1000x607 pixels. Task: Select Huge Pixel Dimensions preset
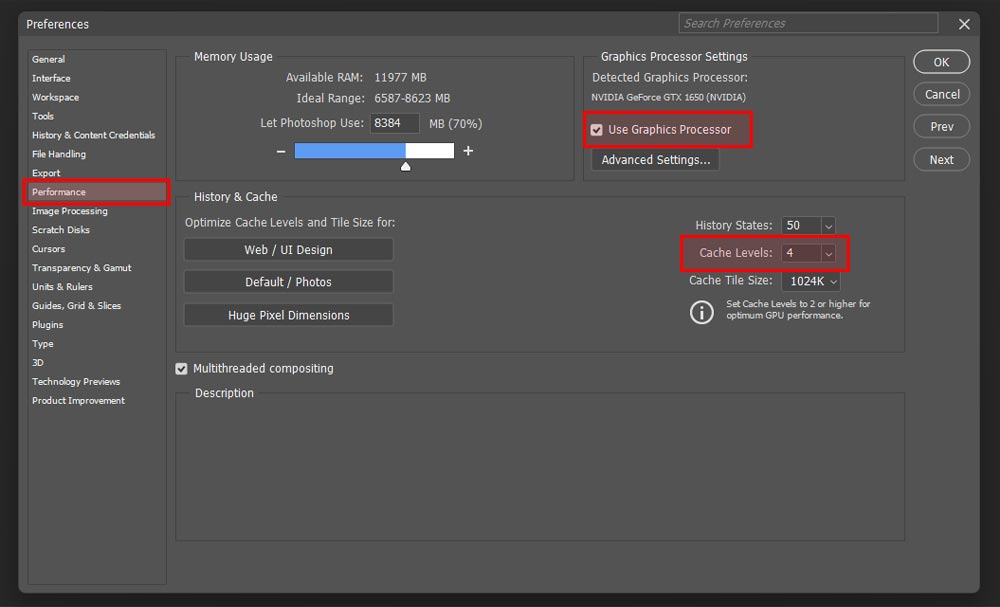point(288,315)
